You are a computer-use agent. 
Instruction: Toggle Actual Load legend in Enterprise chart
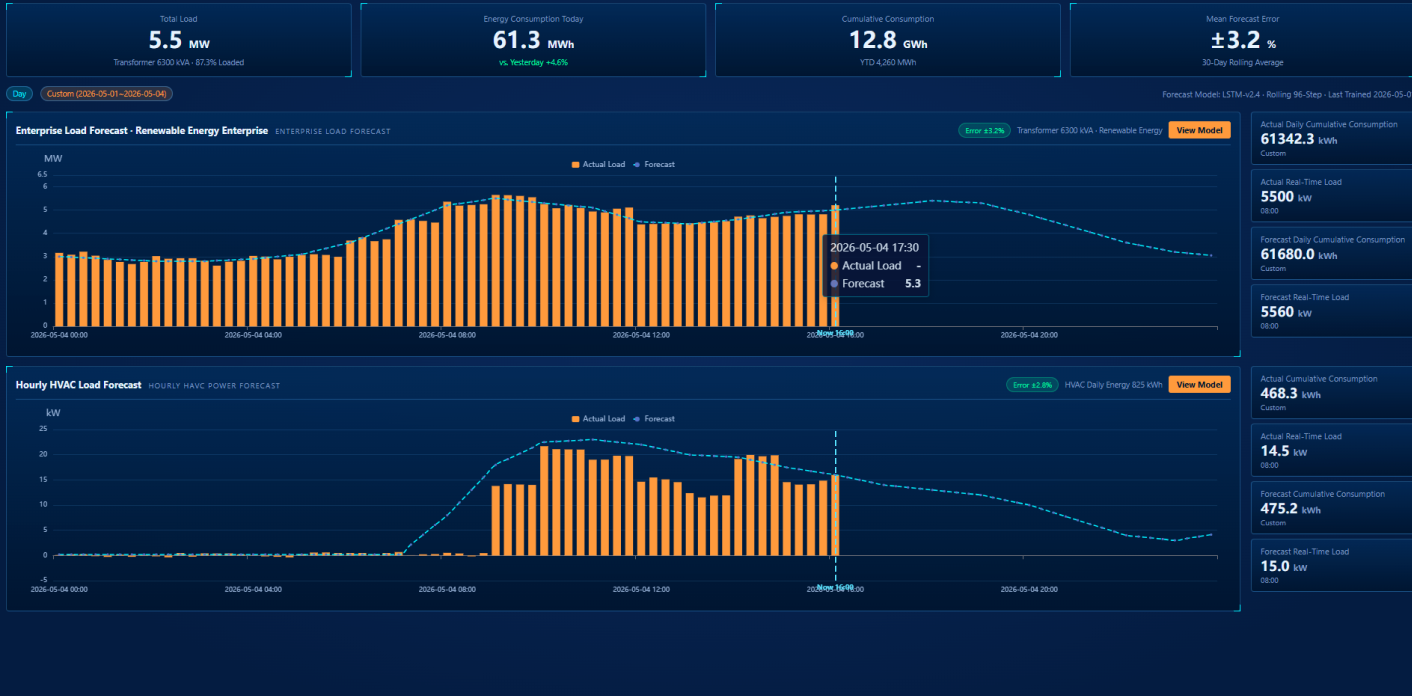[x=597, y=164]
